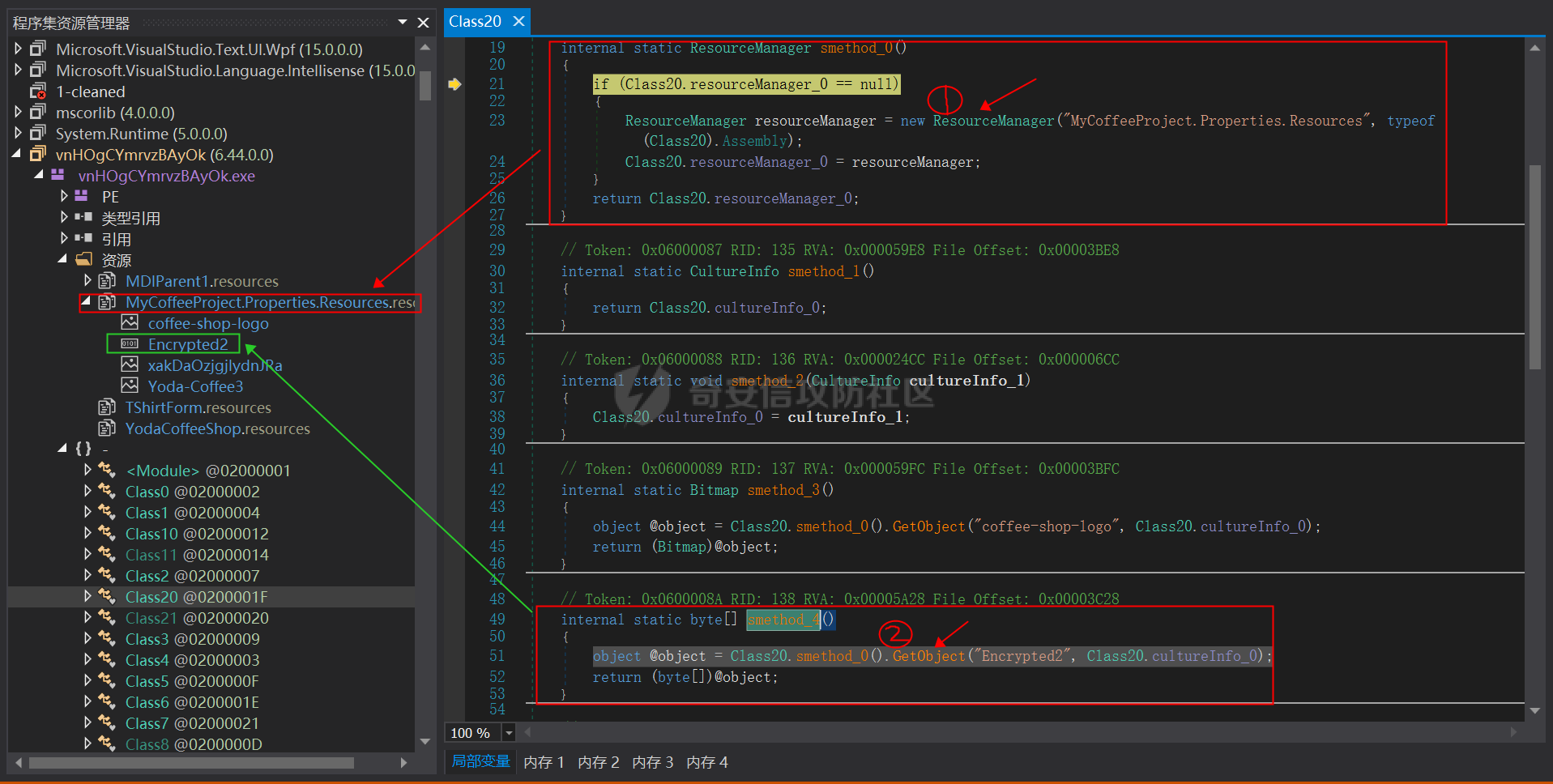The image size is (1553, 784).
Task: Click the 资源 folder icon
Action: pyautogui.click(x=83, y=259)
